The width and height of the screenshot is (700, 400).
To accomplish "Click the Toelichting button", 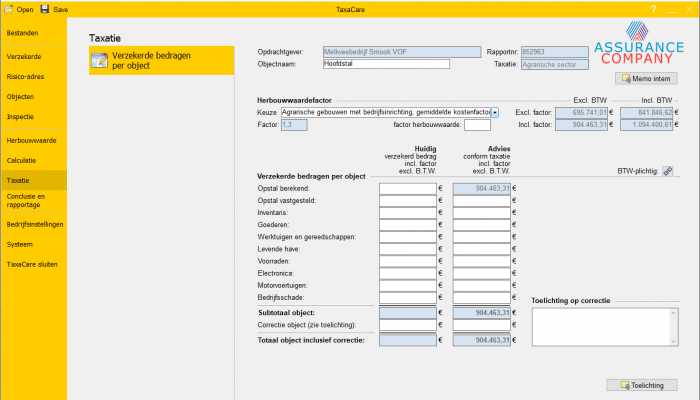I will click(642, 385).
